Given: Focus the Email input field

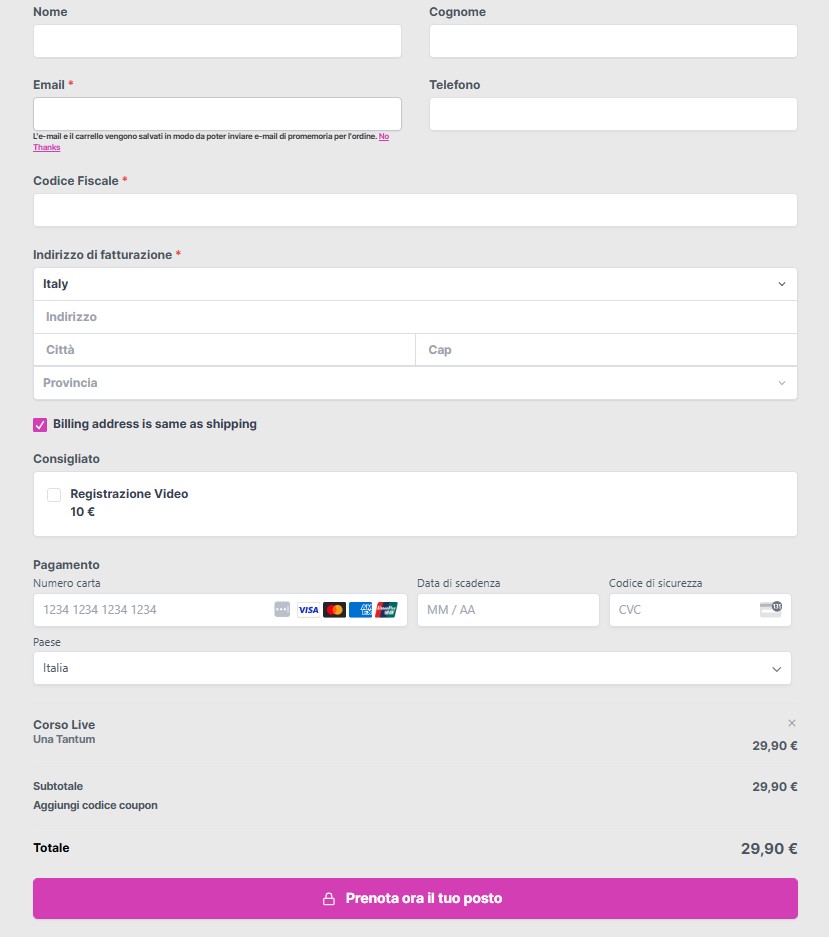Looking at the screenshot, I should (218, 114).
